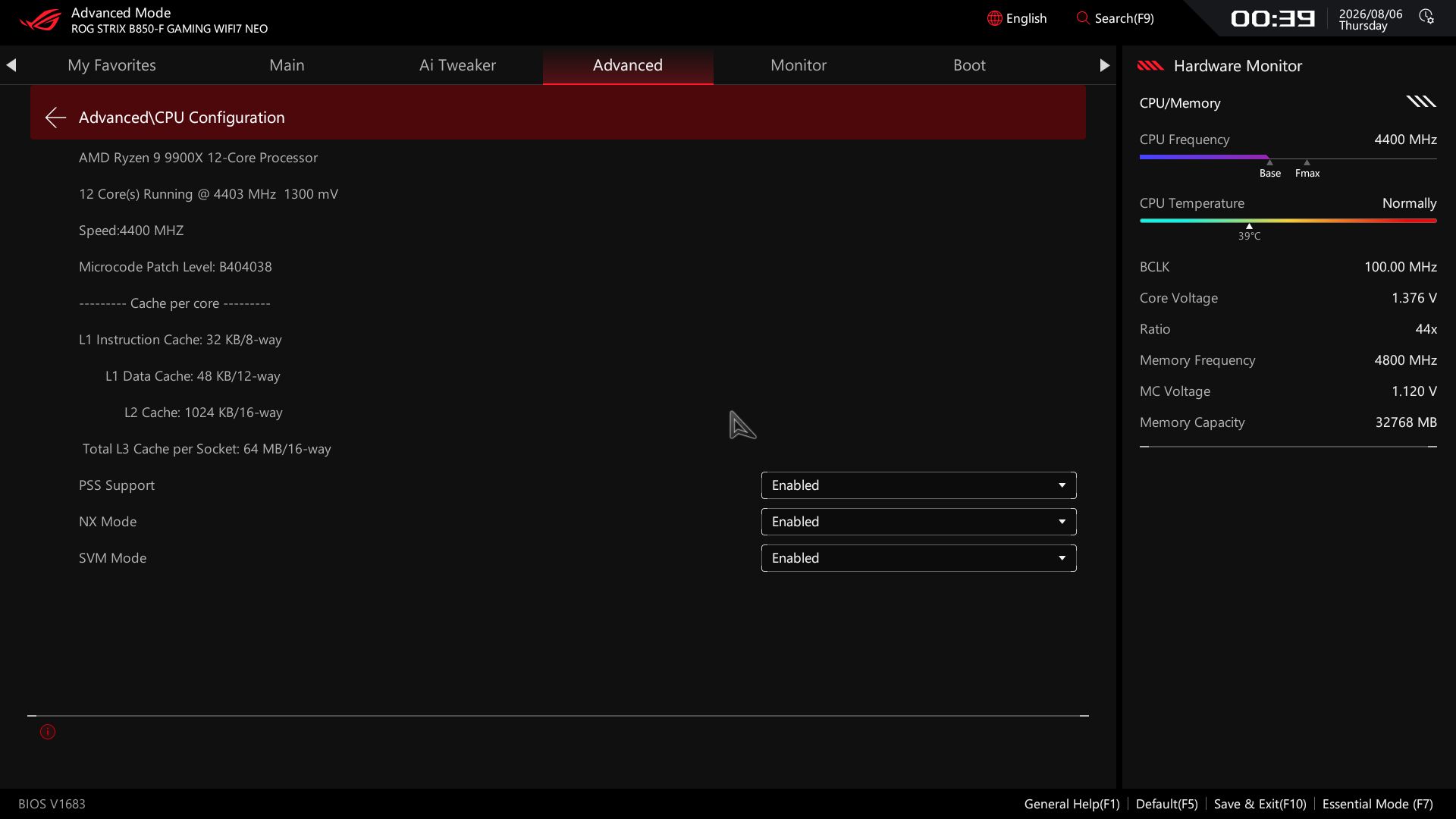
Task: Click Save & Exit(F10)
Action: (x=1260, y=804)
